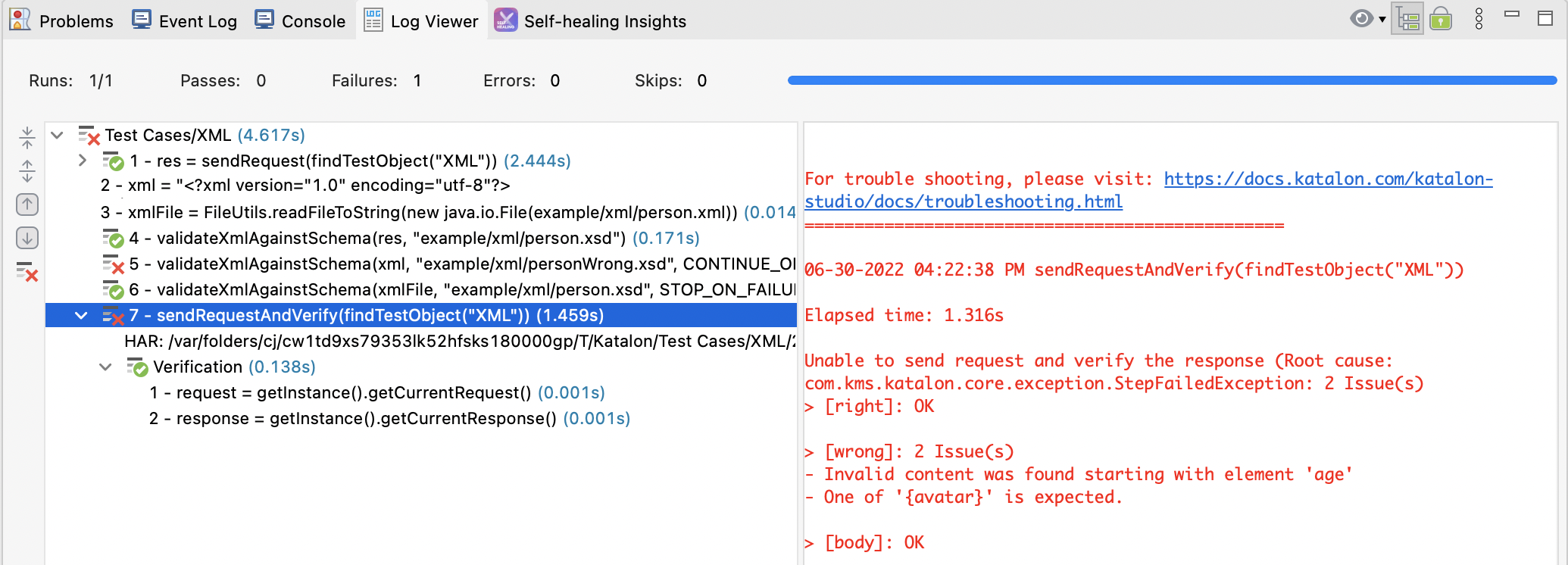Click the collapse all tree nodes icon
The height and width of the screenshot is (565, 1568).
click(27, 137)
